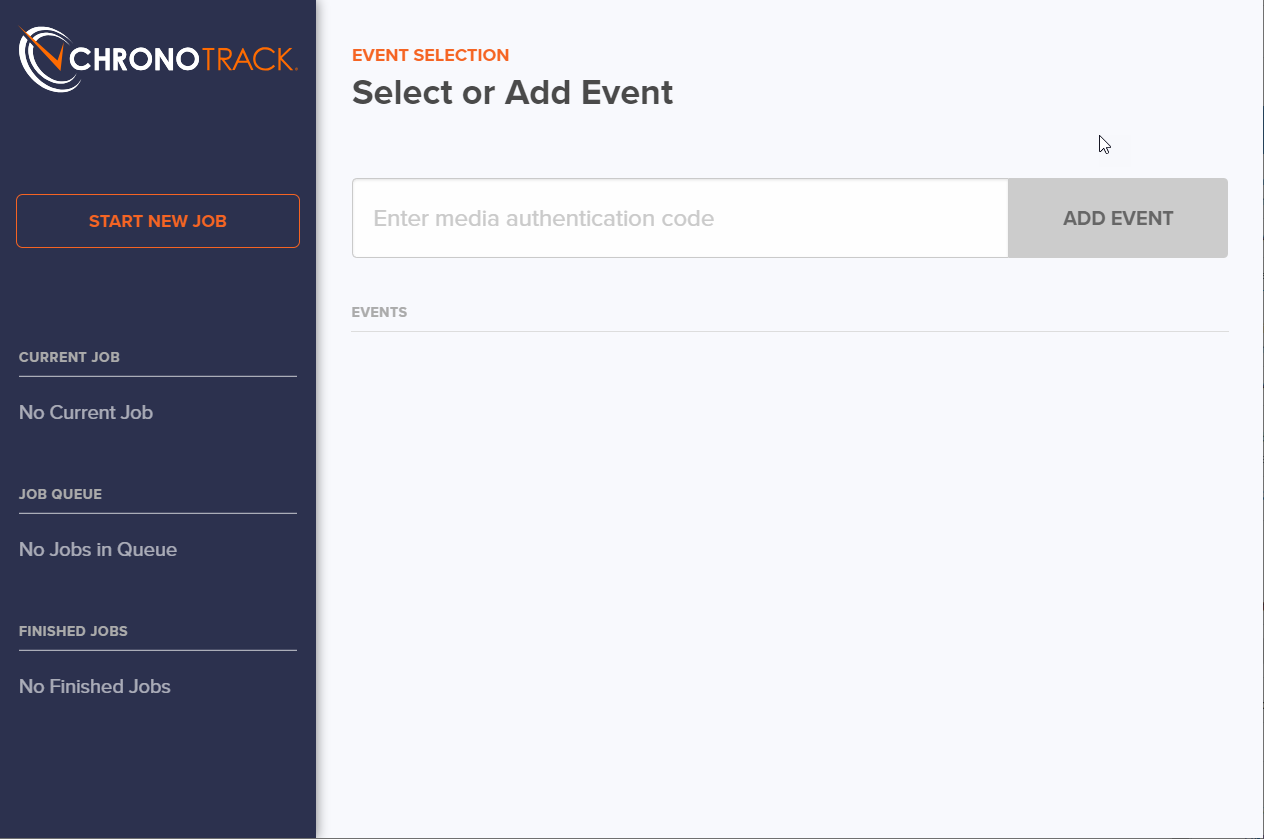Screen dimensions: 1264x839
Task: Click the No Finished Jobs entry
Action: [x=95, y=687]
